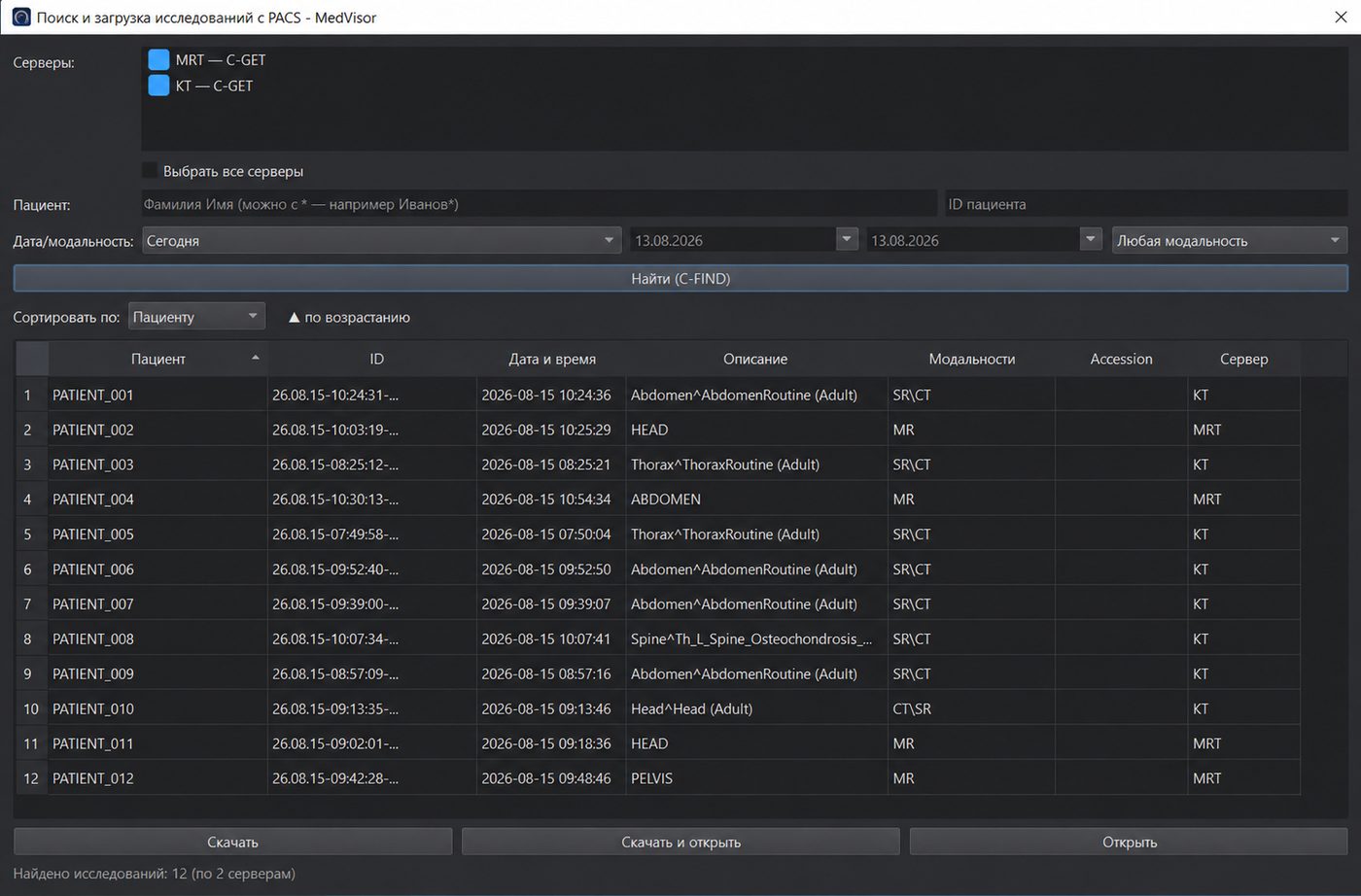Click the table corner select-all cell

31,359
